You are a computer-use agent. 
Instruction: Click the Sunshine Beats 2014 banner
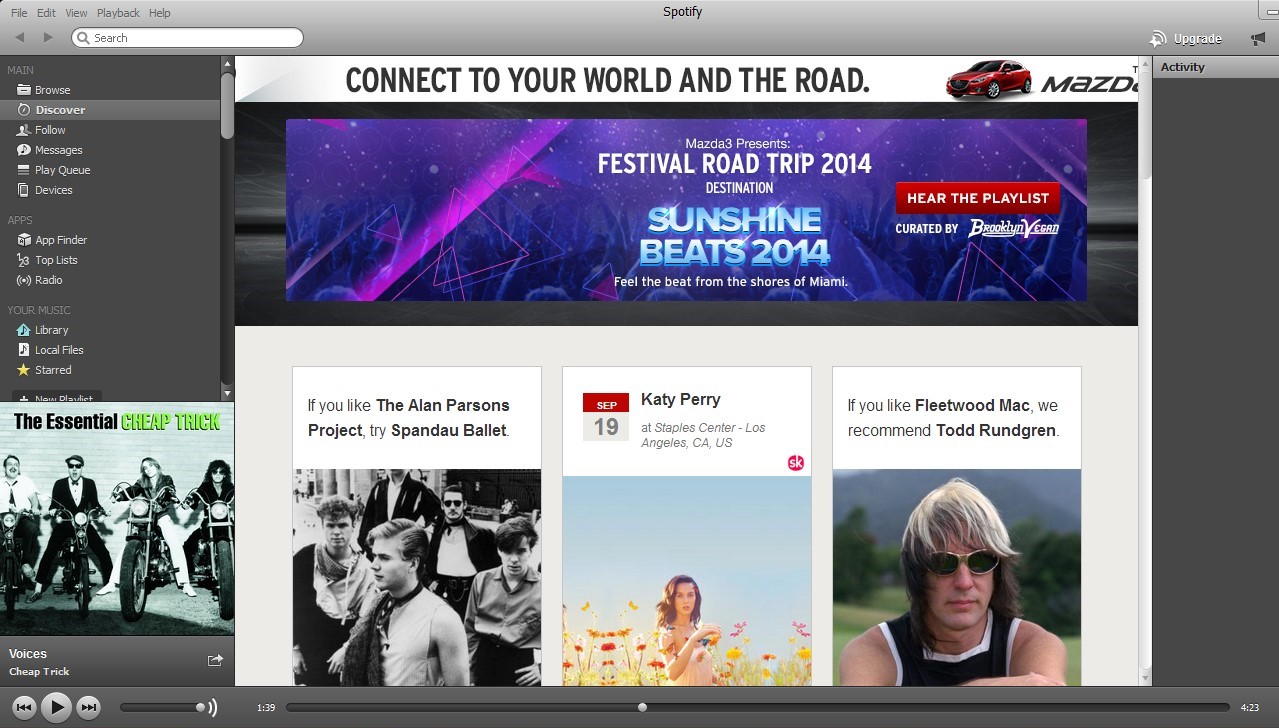[x=686, y=210]
